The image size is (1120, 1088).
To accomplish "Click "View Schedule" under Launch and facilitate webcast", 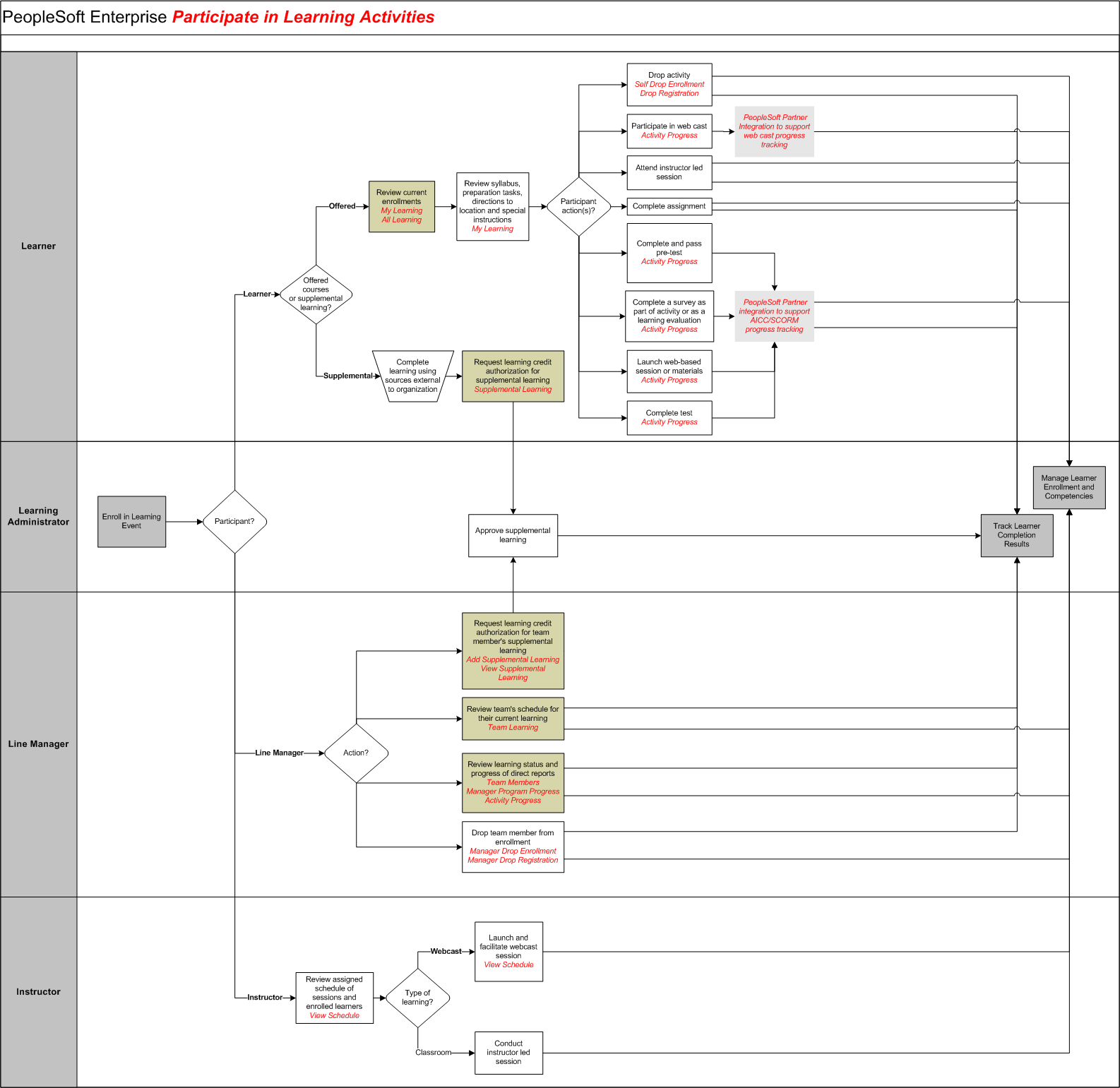I will [509, 965].
